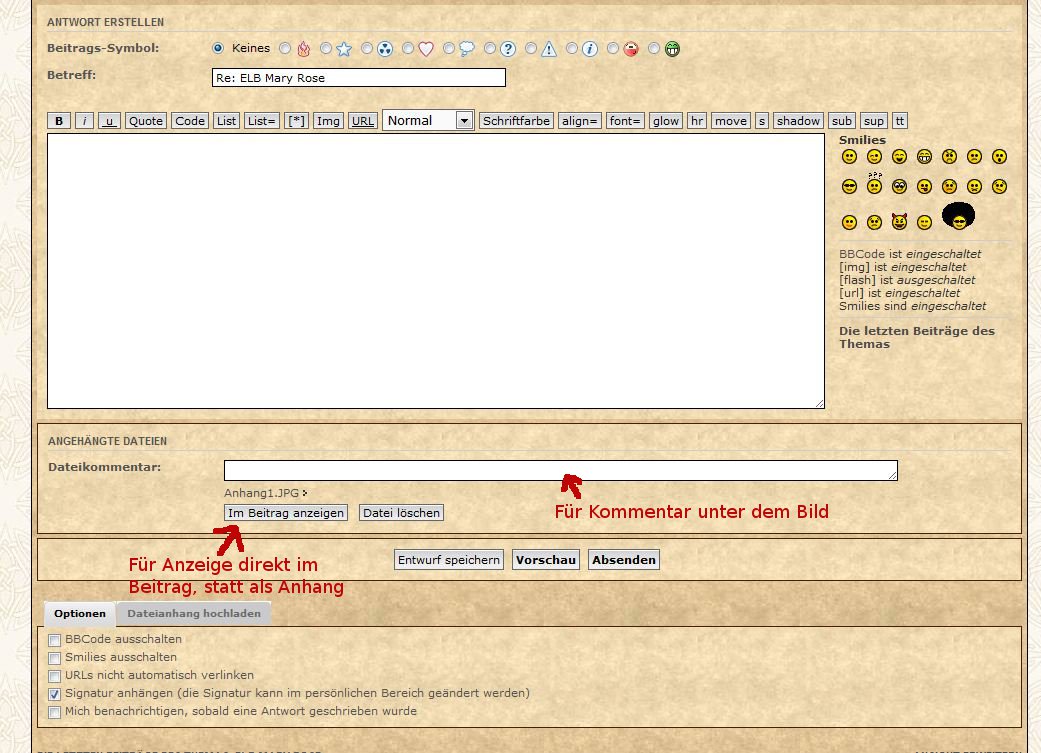
Task: Open the attached Anhang1.JPG file link
Action: point(261,493)
